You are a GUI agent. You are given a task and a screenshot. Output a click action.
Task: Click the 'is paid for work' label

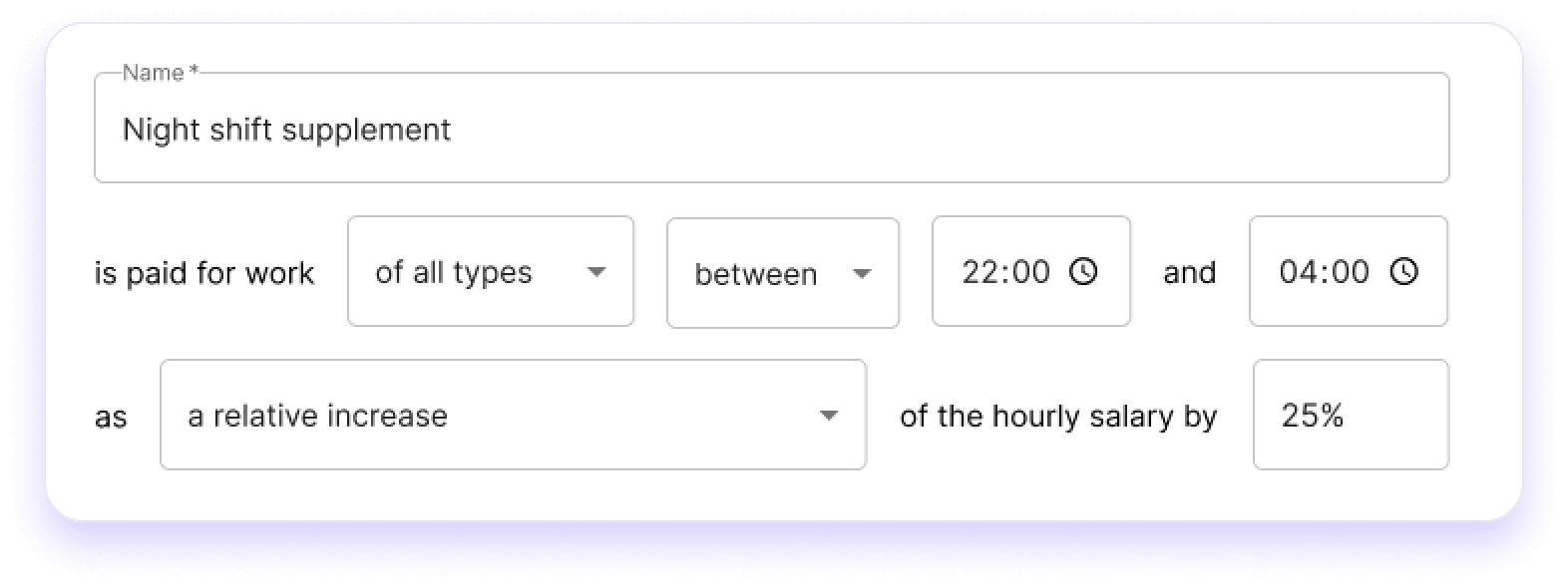coord(203,273)
